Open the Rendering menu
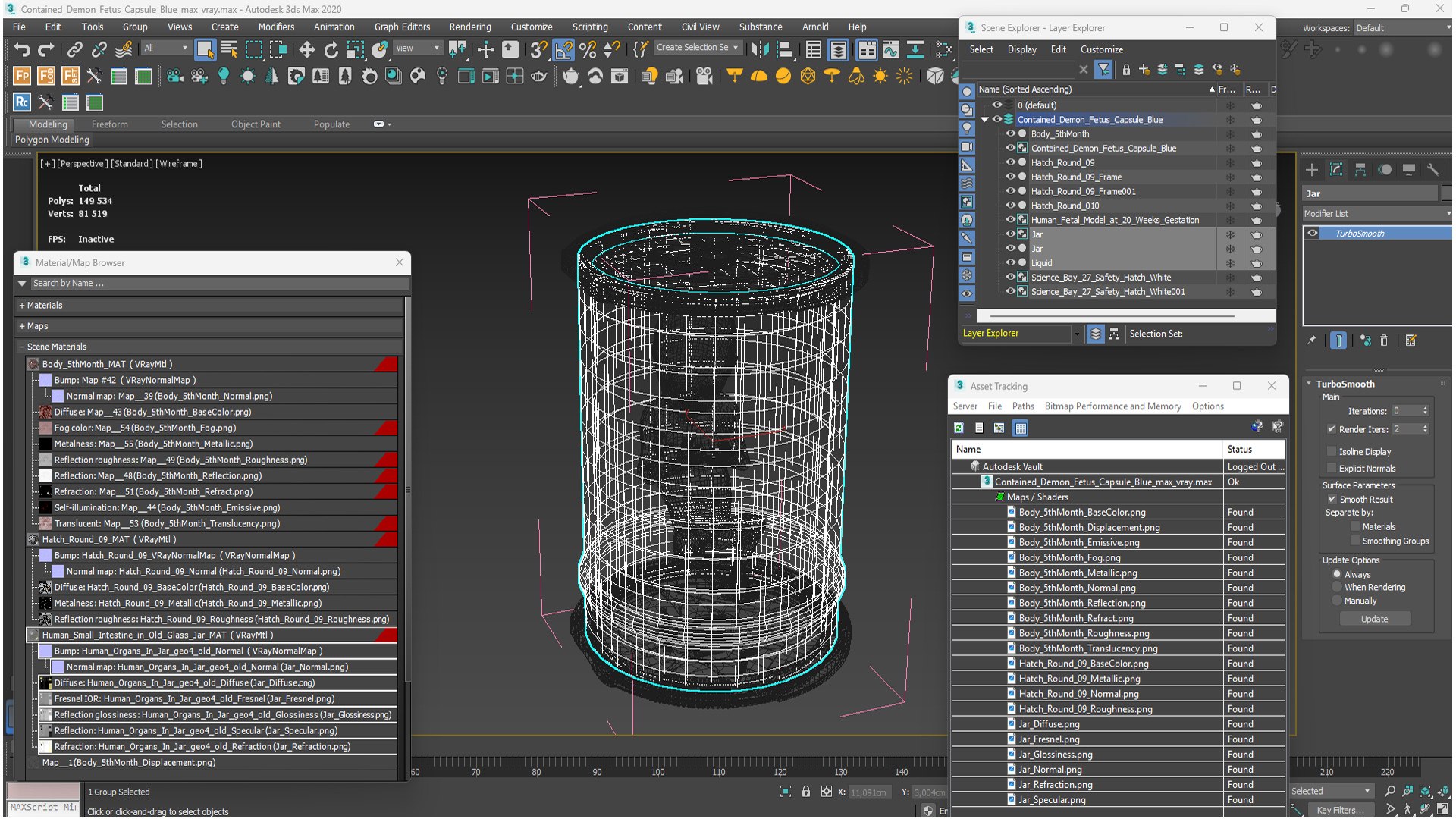Image resolution: width=1456 pixels, height=819 pixels. 470,27
